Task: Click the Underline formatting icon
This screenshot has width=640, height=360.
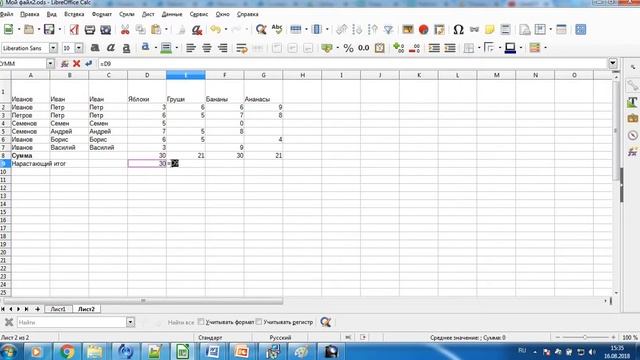Action: click(x=126, y=48)
